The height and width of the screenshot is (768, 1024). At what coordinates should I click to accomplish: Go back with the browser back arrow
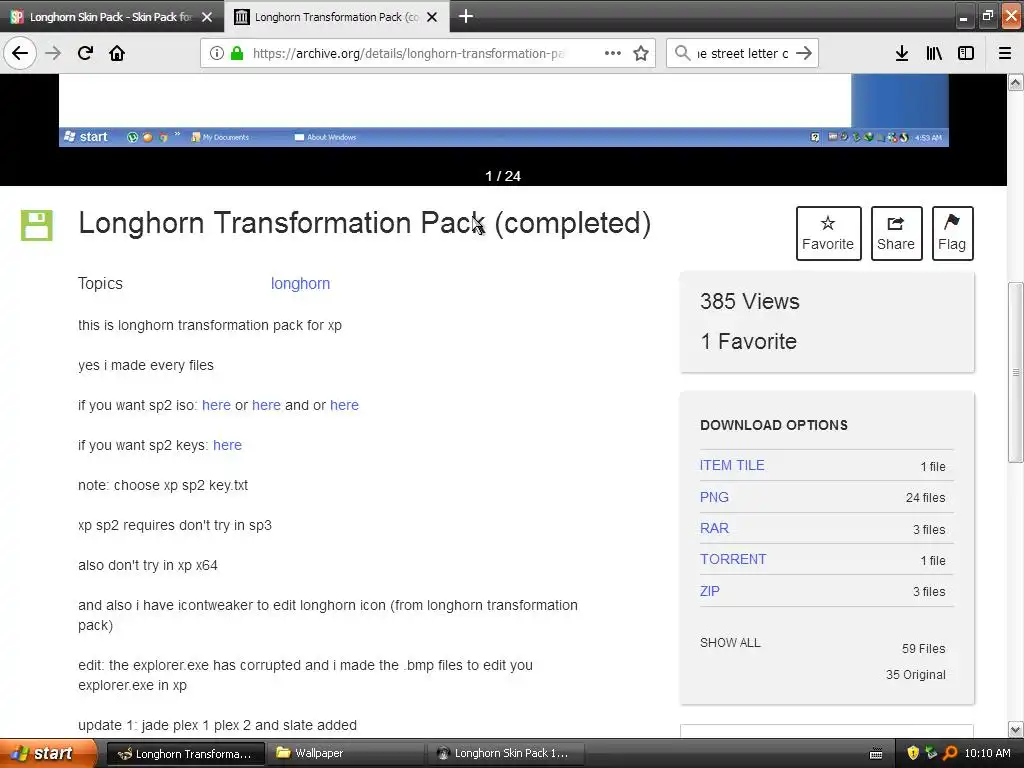20,53
